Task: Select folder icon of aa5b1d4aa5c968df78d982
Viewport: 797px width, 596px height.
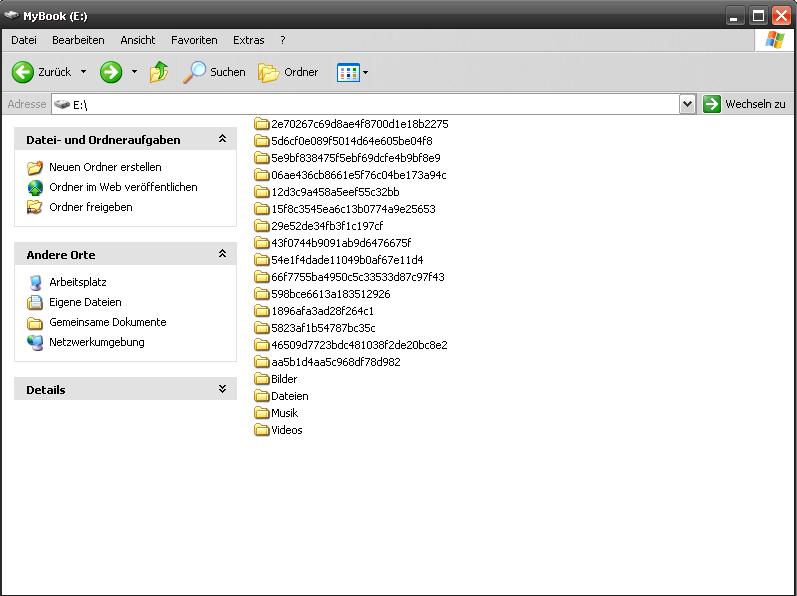Action: coord(261,362)
